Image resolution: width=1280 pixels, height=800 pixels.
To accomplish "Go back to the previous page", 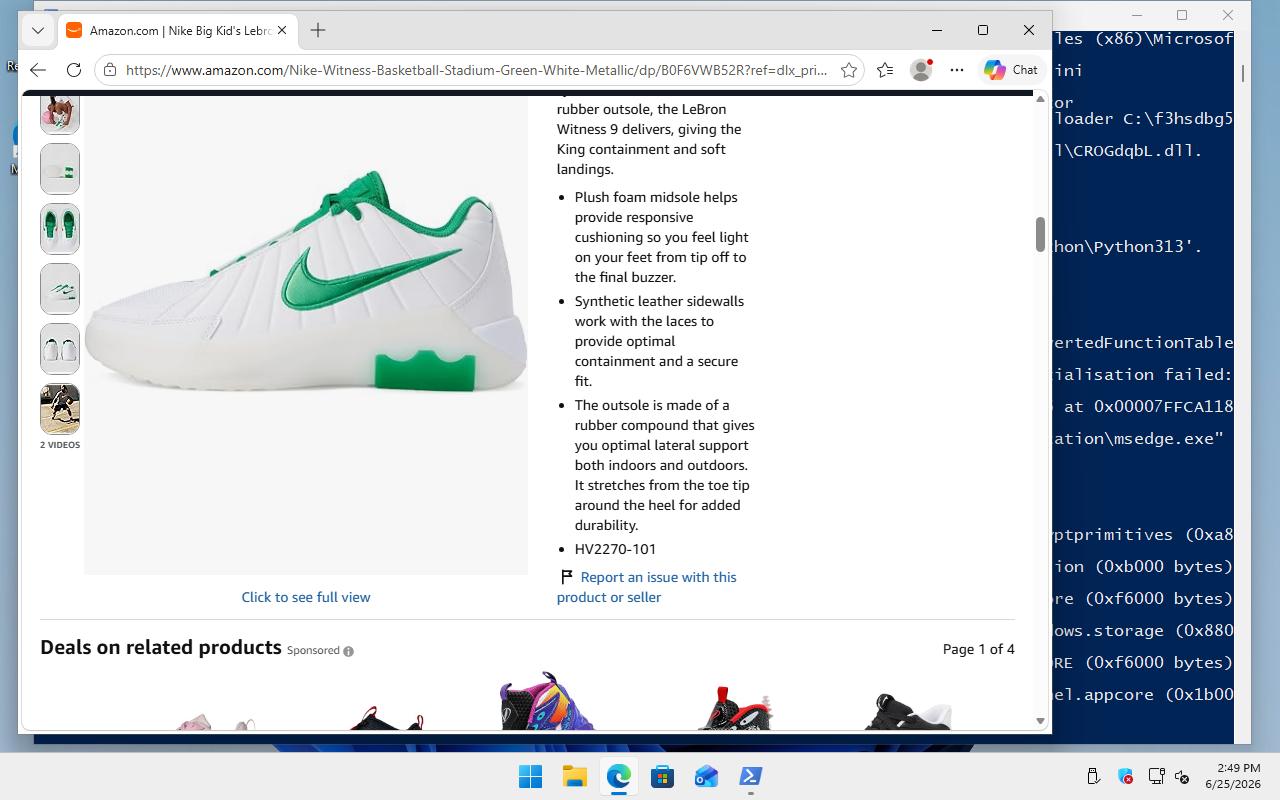I will coord(38,70).
